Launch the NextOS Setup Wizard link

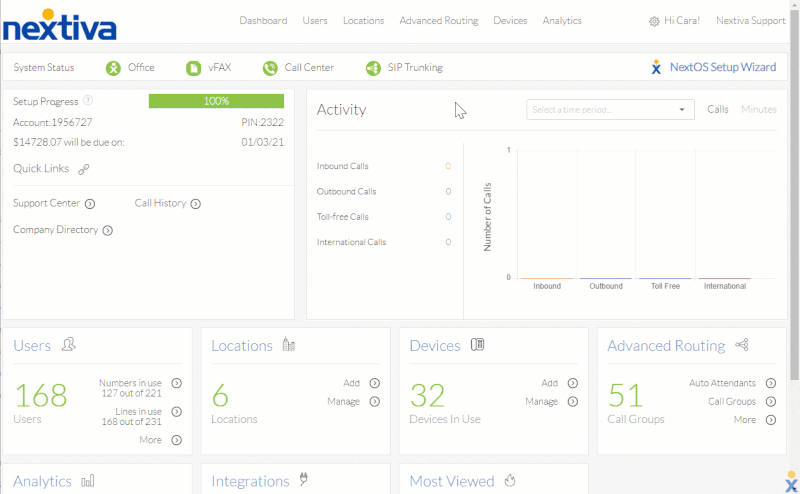pos(723,67)
